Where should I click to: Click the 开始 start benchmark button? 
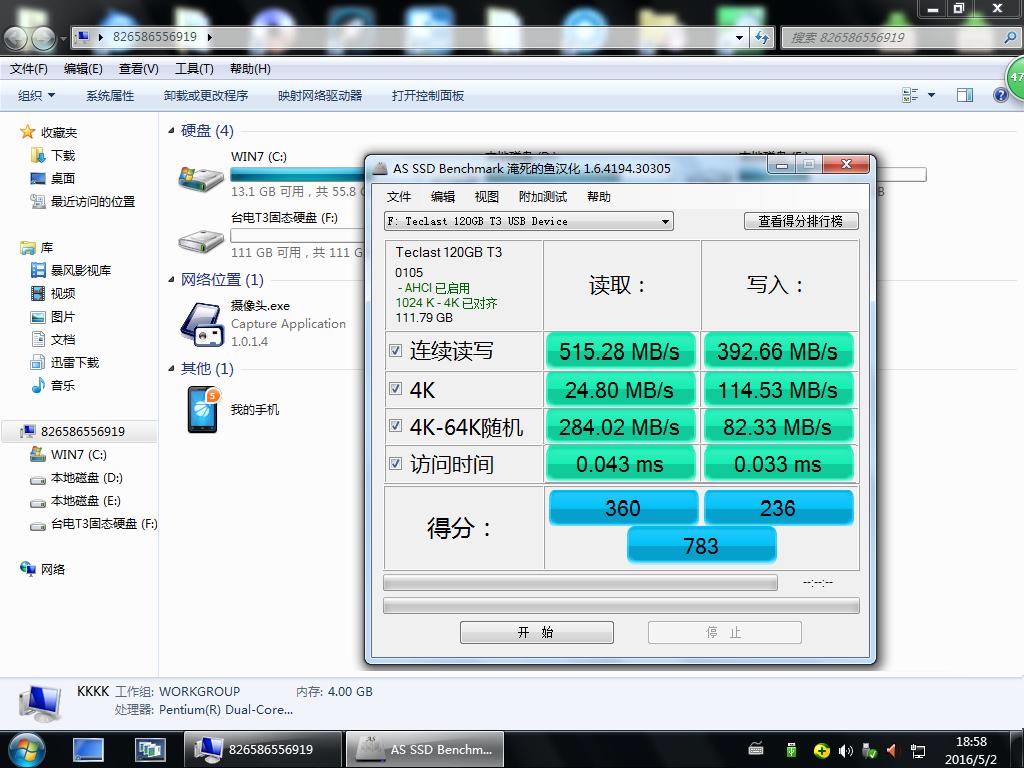coord(536,632)
